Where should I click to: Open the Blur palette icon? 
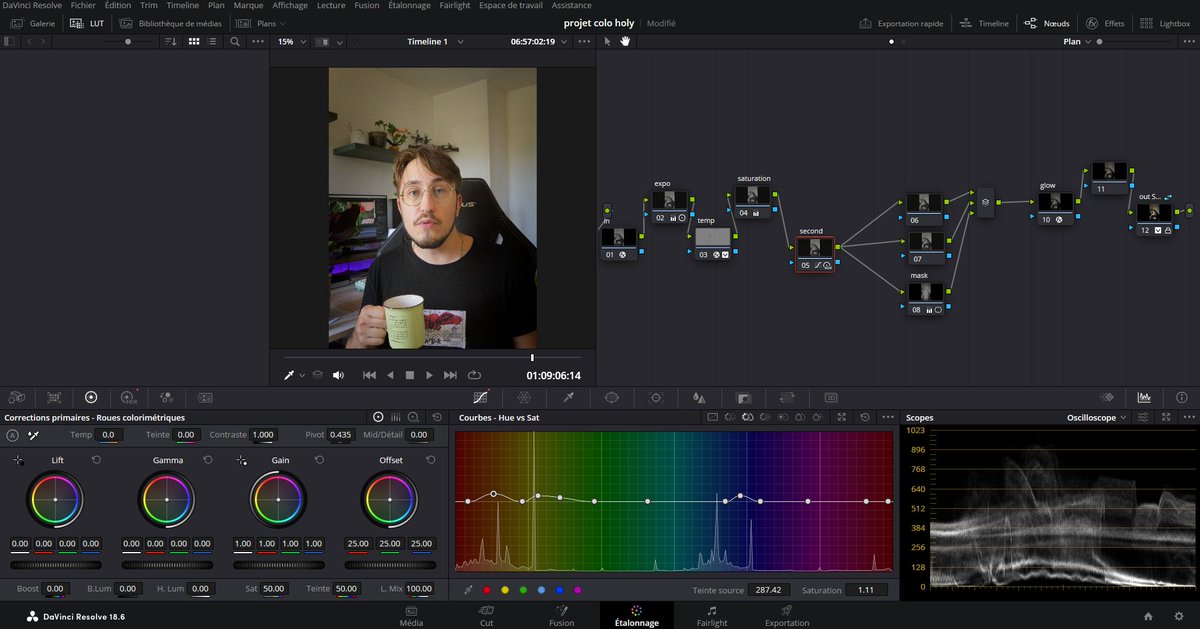[699, 397]
